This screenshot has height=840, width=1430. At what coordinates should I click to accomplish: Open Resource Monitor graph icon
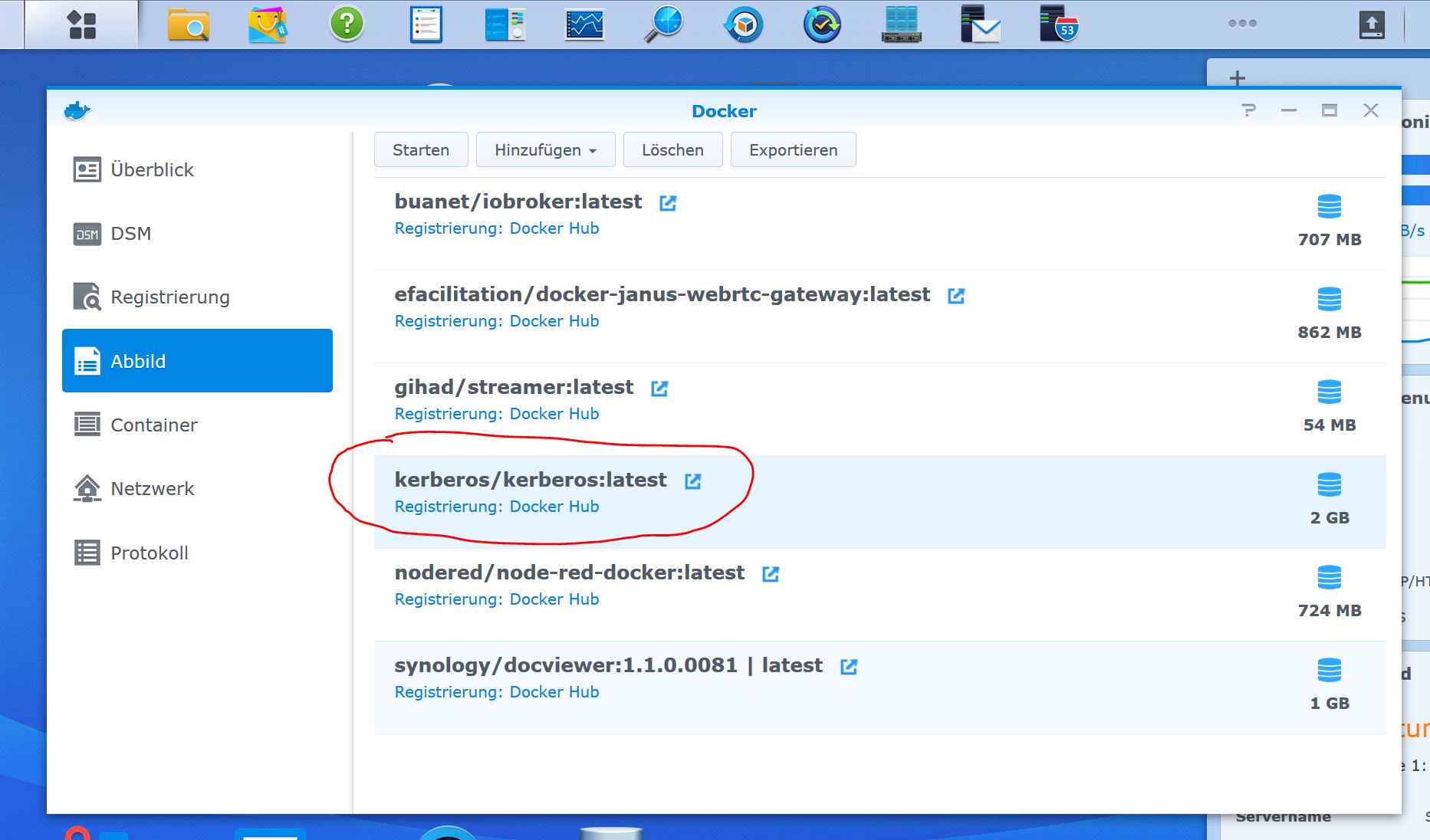(584, 25)
